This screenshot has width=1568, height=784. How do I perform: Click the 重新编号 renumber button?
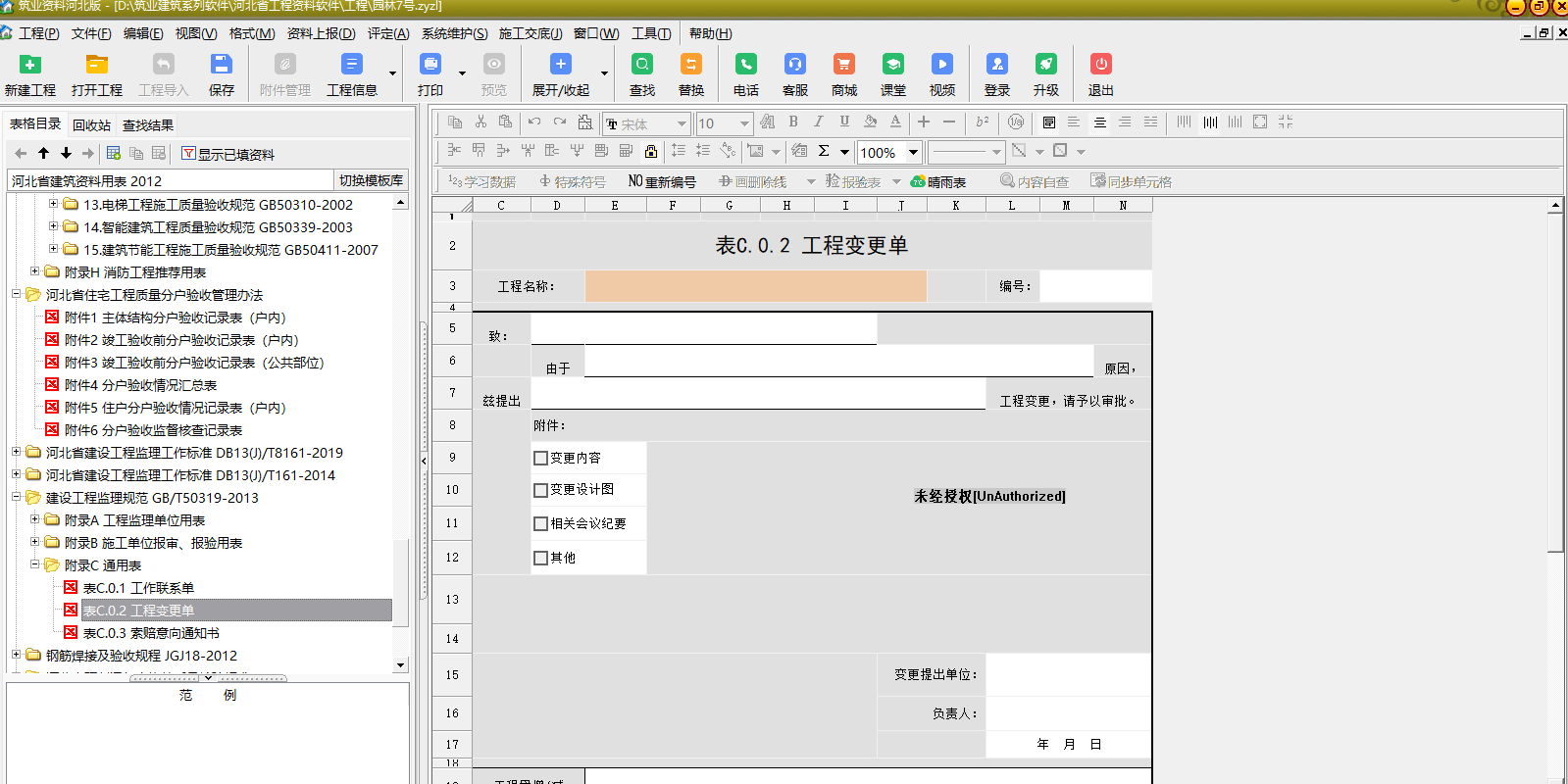tap(662, 181)
